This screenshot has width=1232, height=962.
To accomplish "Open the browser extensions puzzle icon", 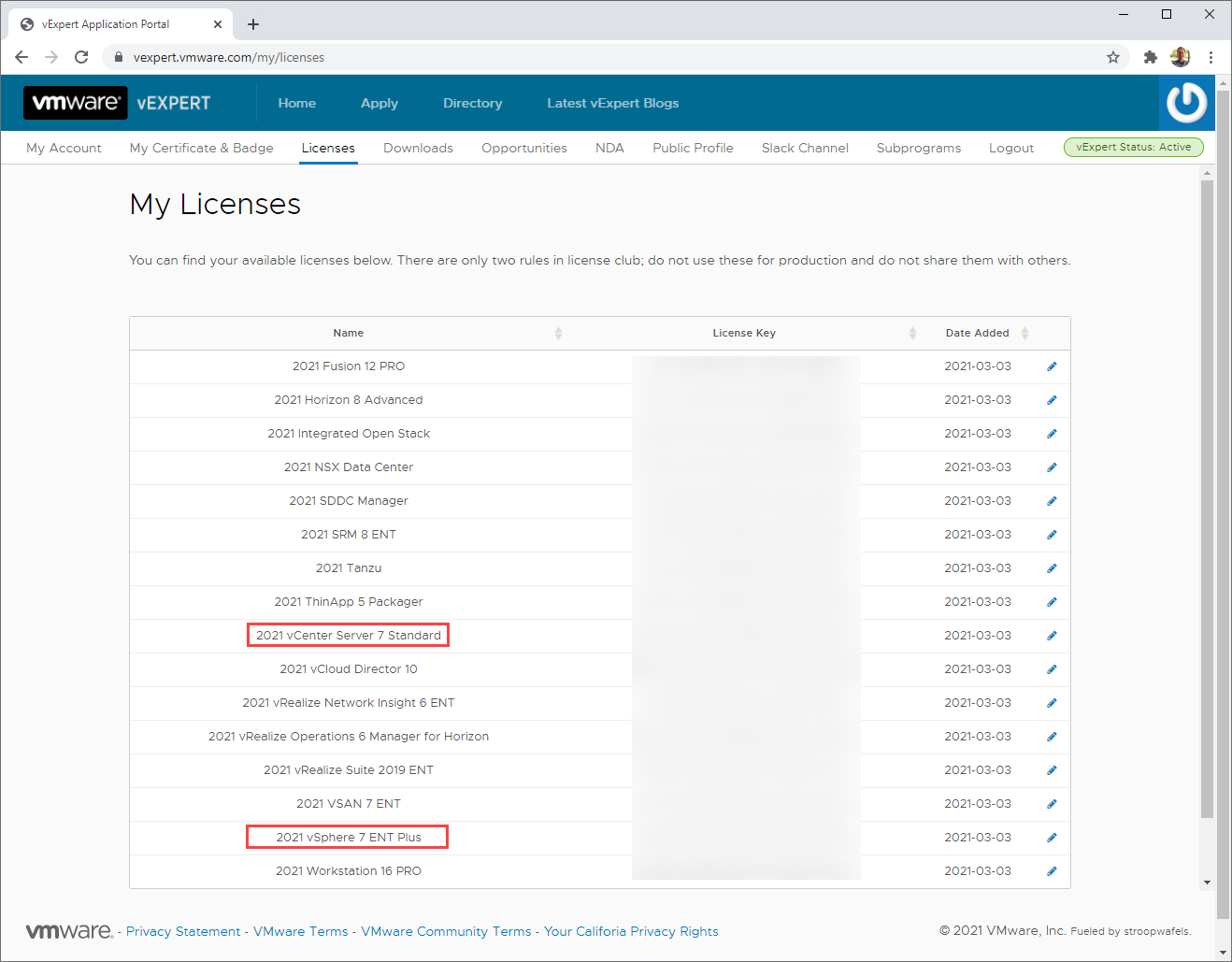I will pyautogui.click(x=1151, y=57).
